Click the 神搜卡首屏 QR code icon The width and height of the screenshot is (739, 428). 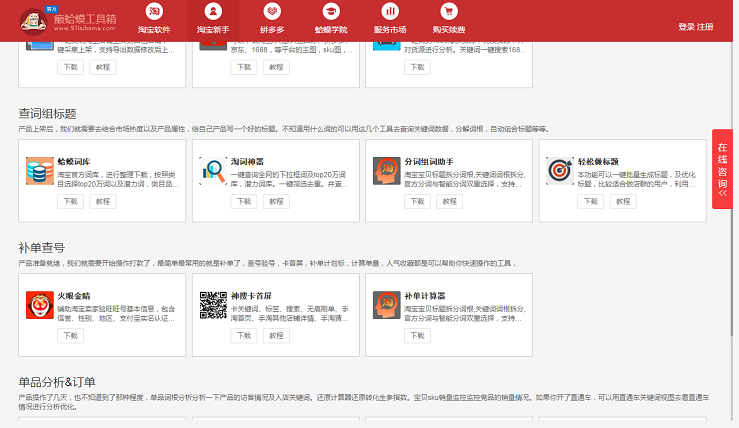pos(213,305)
